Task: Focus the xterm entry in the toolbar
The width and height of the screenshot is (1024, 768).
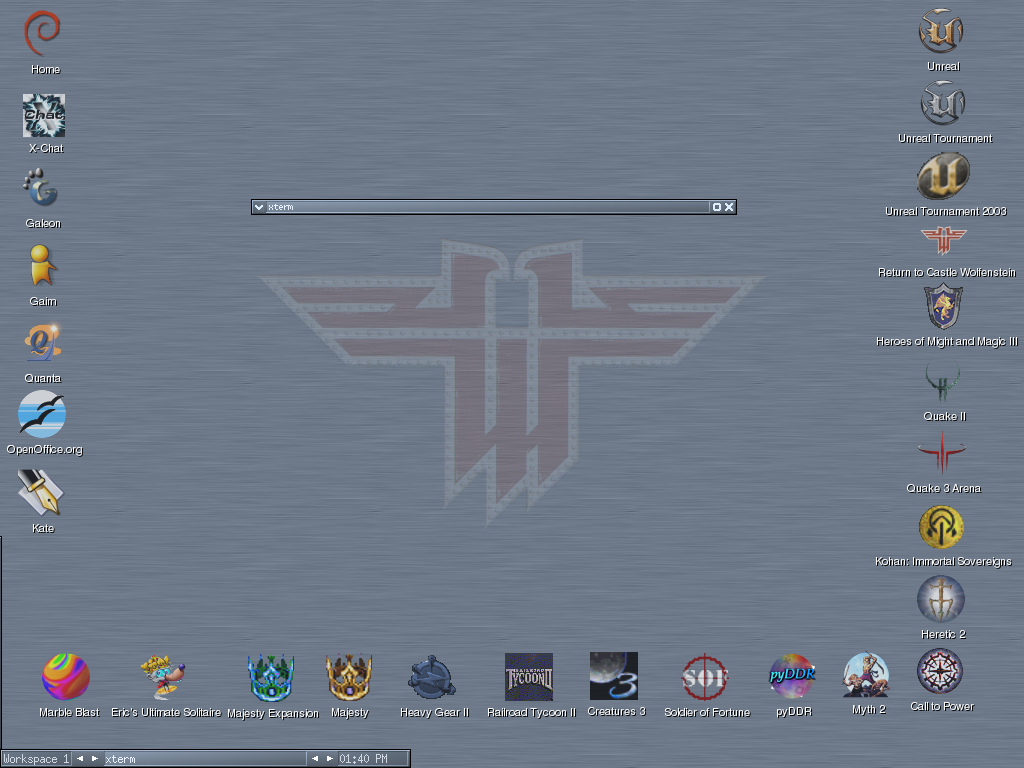Action: pyautogui.click(x=205, y=759)
